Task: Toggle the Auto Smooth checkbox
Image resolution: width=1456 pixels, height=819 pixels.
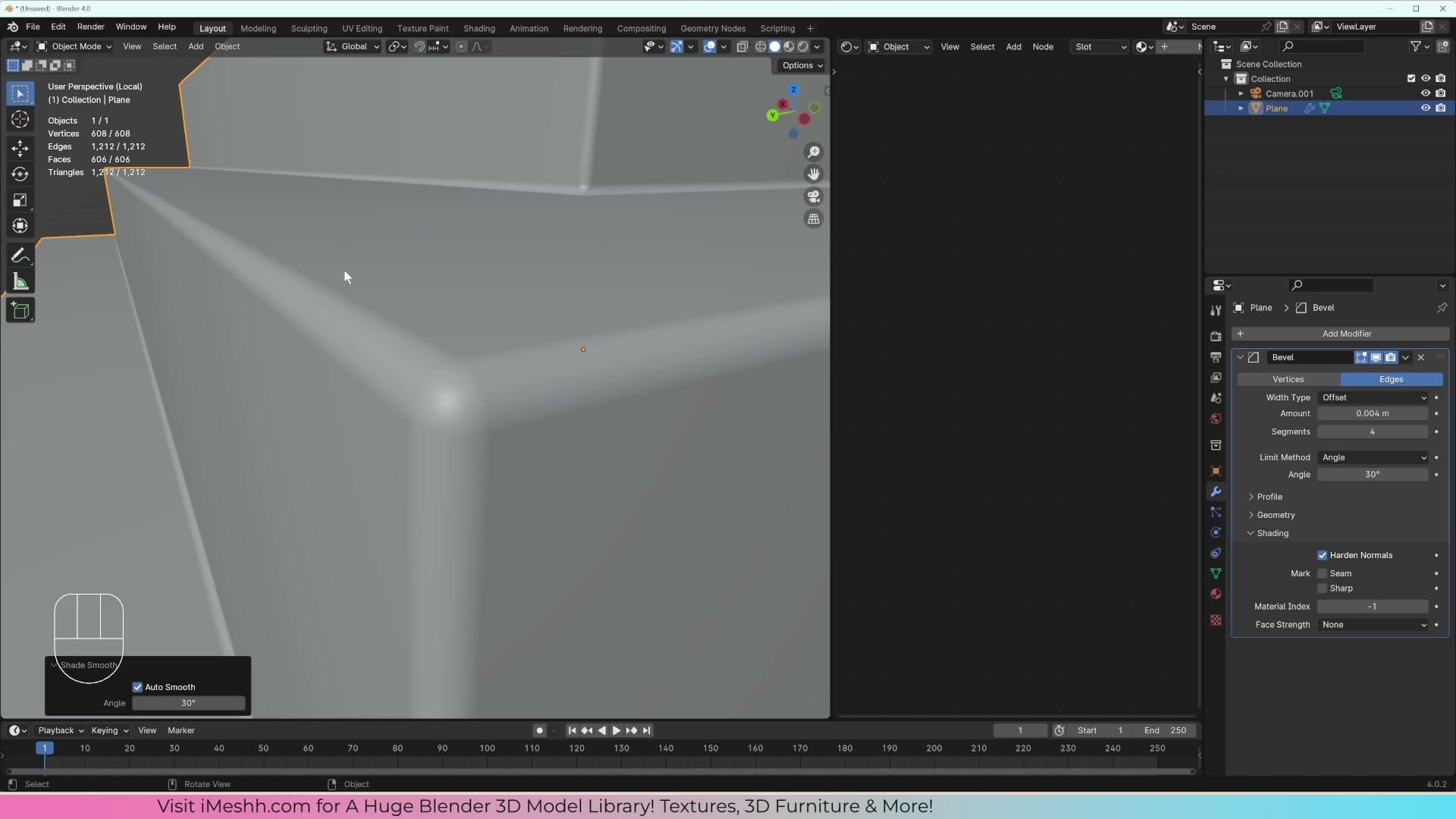Action: click(137, 687)
